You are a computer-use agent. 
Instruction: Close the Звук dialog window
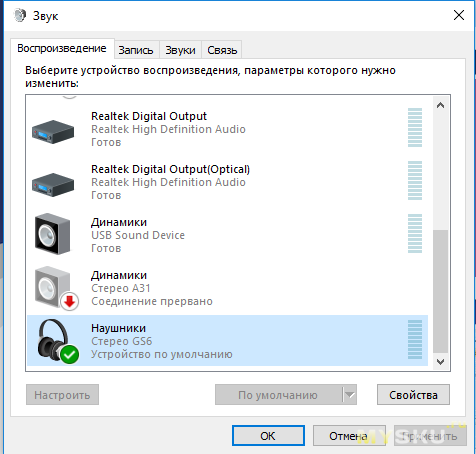pos(459,15)
